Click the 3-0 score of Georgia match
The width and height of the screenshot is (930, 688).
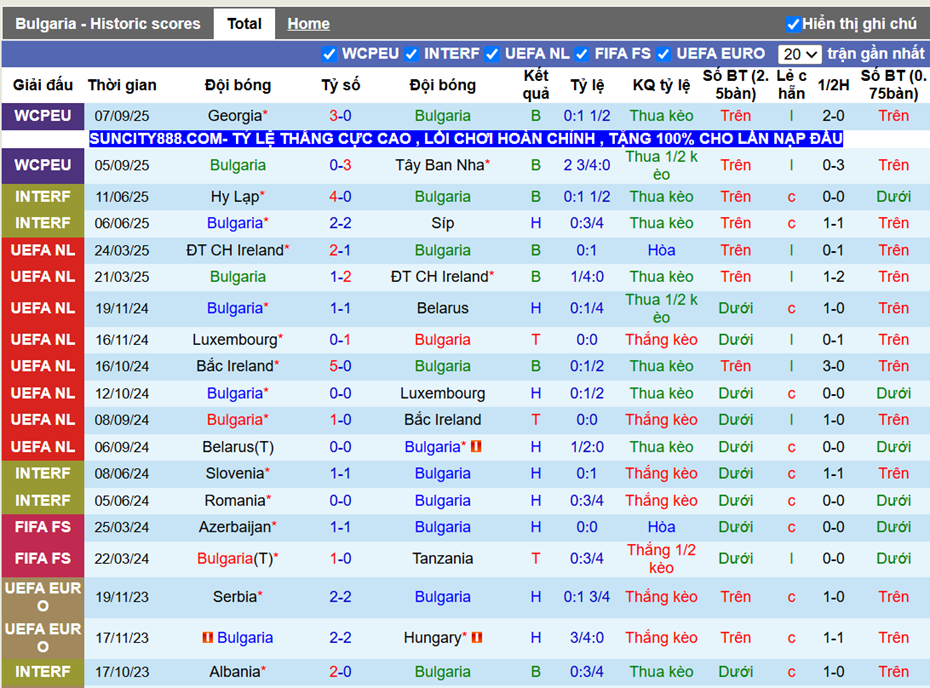tap(340, 116)
